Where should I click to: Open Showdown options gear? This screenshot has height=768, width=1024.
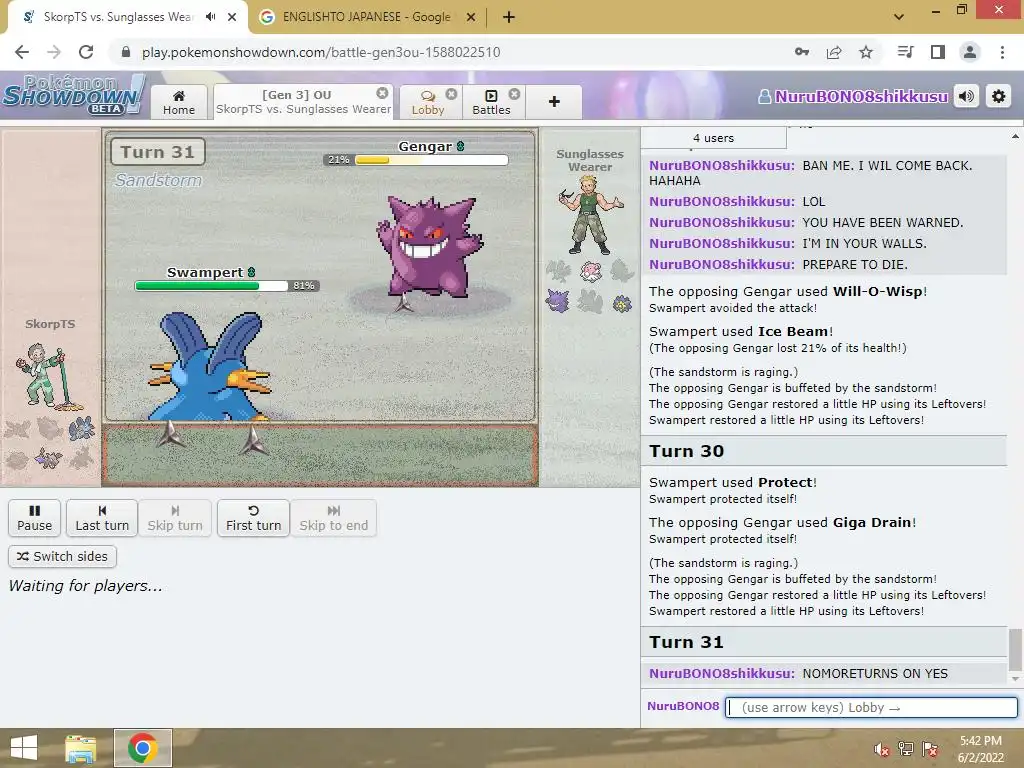click(x=999, y=97)
